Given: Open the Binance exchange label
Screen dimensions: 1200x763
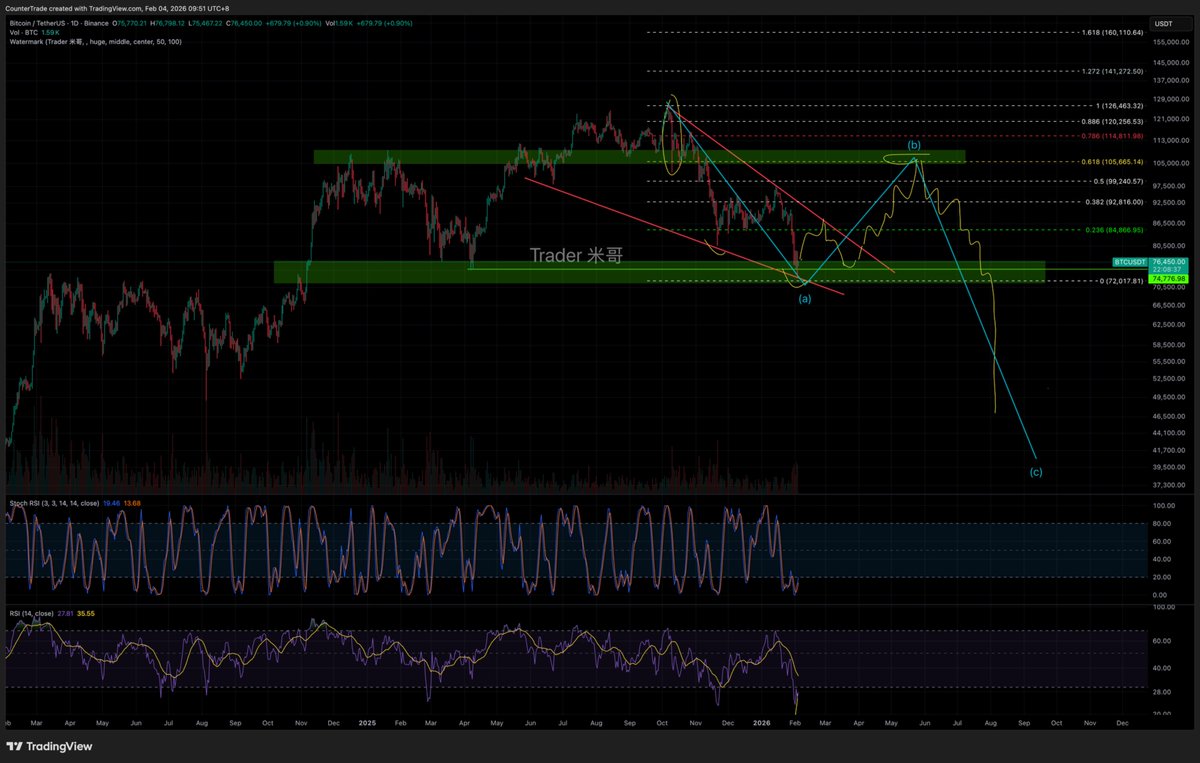Looking at the screenshot, I should click(x=97, y=22).
